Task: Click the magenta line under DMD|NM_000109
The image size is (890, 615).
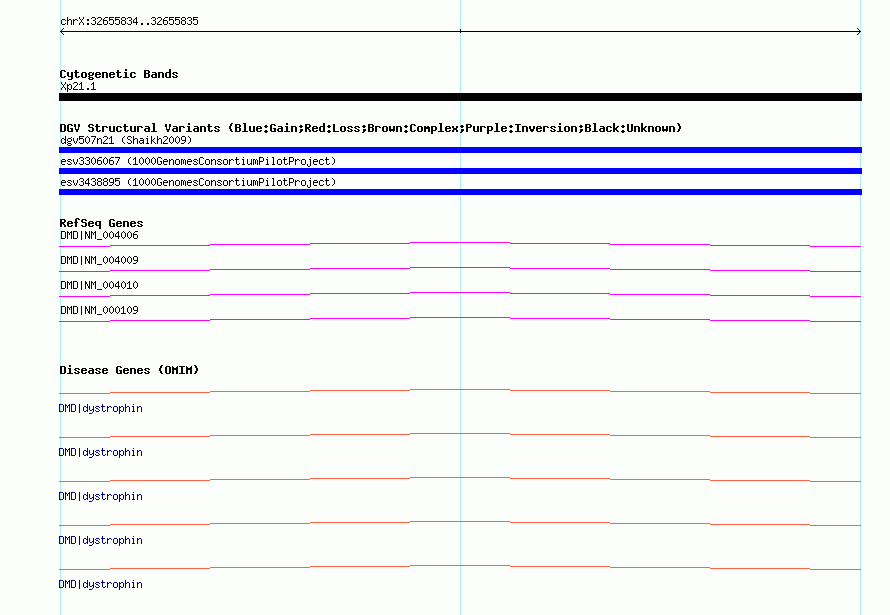Action: [460, 318]
